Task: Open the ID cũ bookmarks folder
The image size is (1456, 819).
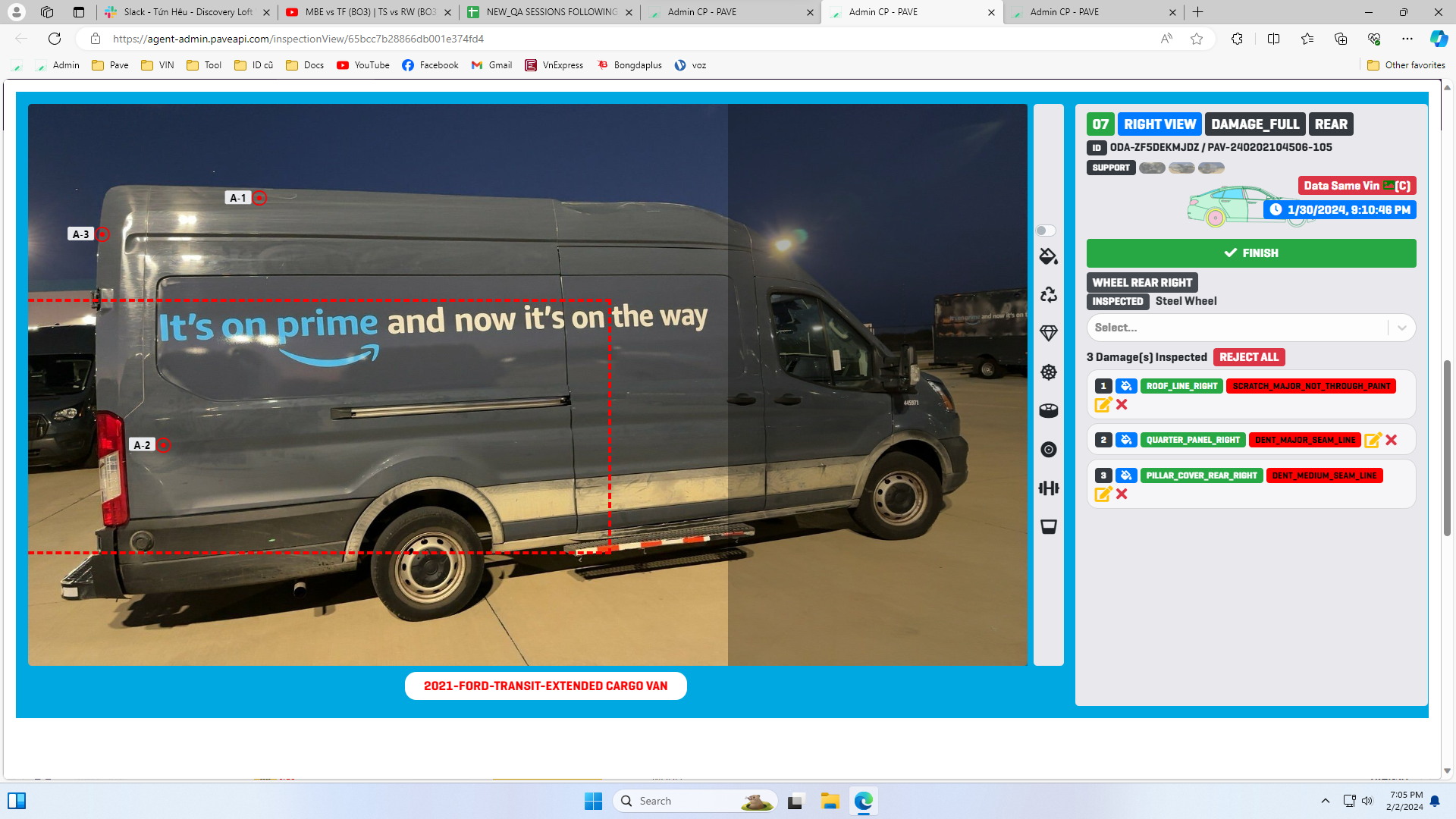Action: 254,65
